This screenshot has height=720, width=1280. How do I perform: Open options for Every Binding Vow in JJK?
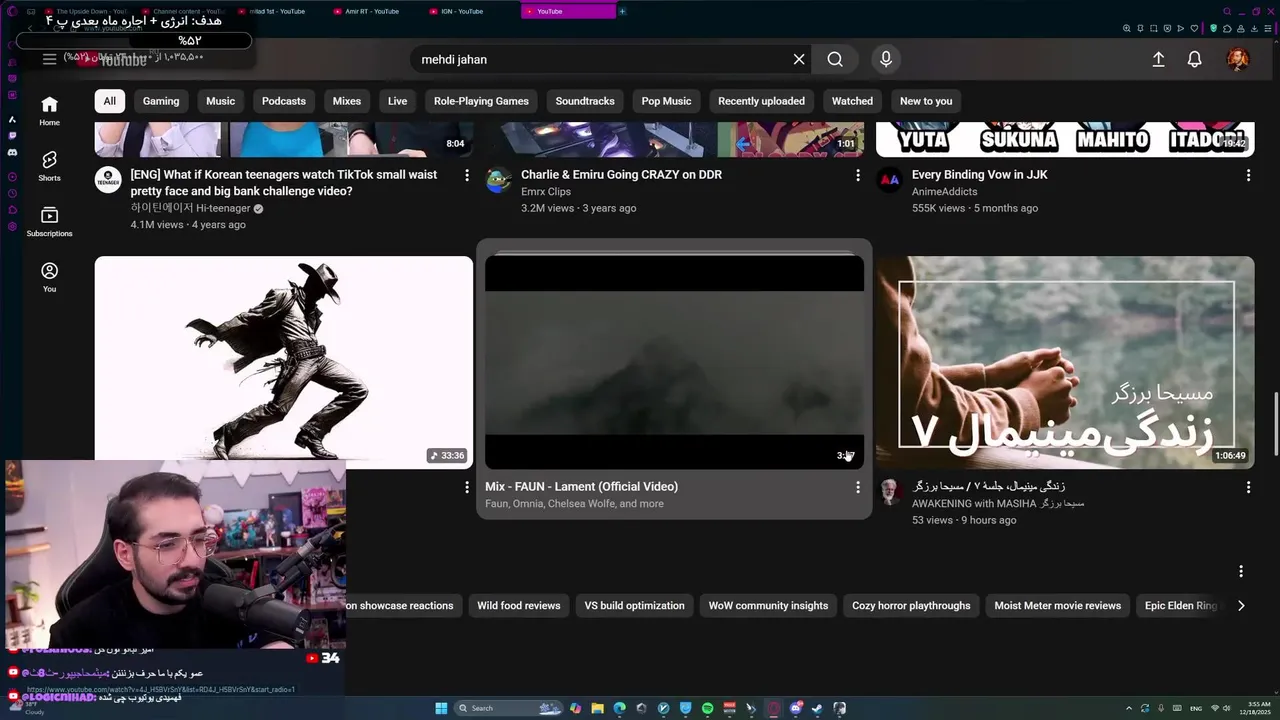pyautogui.click(x=1248, y=175)
